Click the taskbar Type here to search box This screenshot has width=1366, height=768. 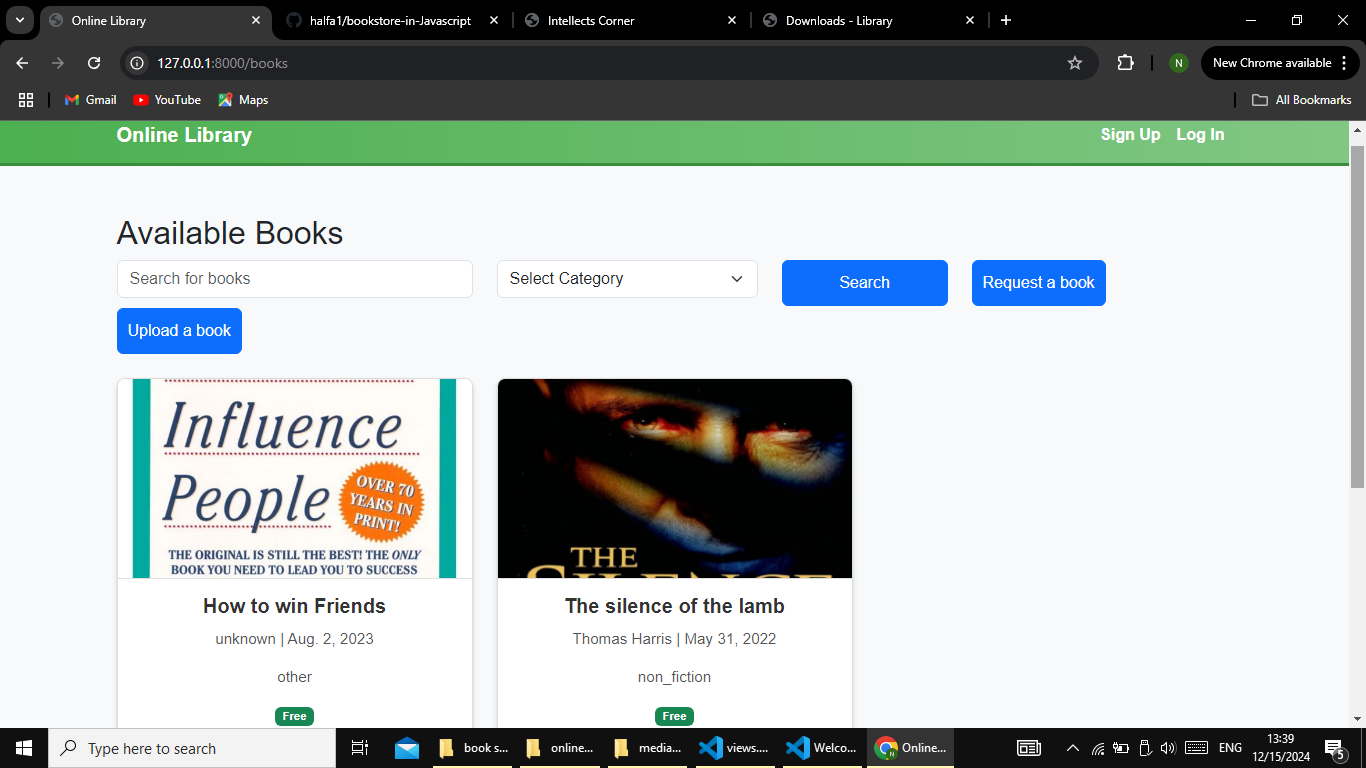point(192,748)
